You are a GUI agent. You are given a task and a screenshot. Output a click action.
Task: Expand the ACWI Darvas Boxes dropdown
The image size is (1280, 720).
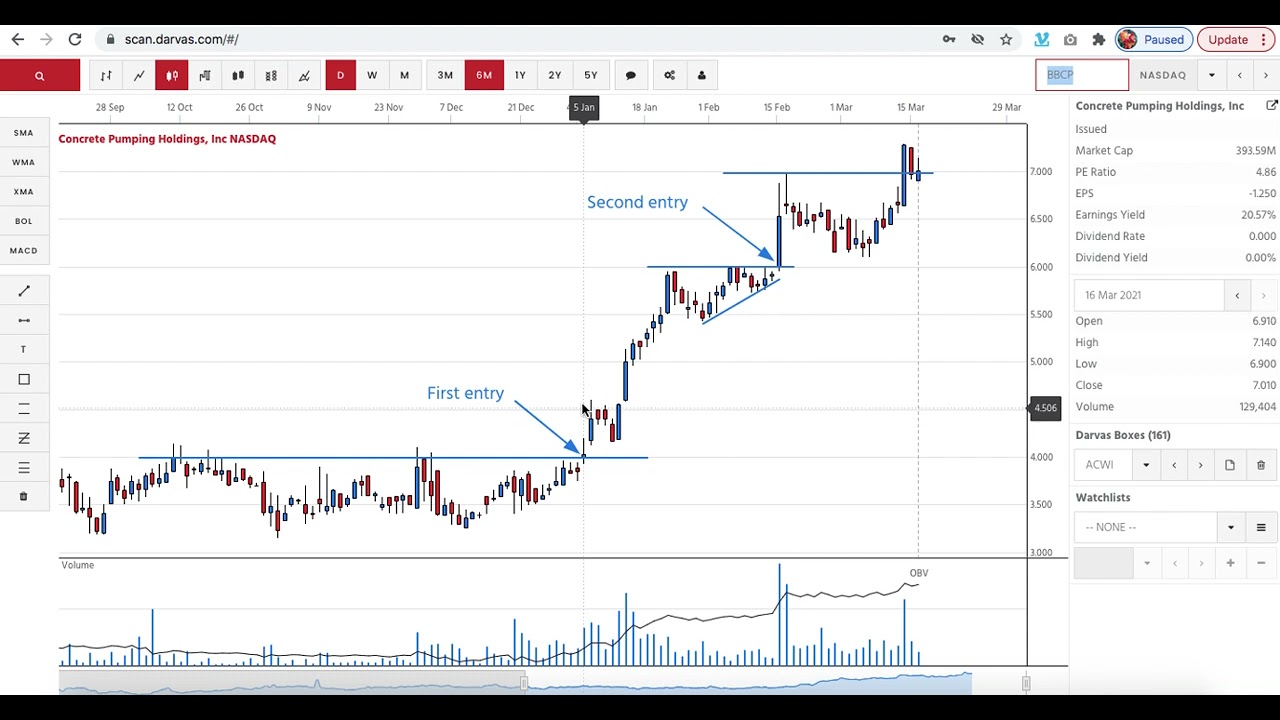[1146, 465]
